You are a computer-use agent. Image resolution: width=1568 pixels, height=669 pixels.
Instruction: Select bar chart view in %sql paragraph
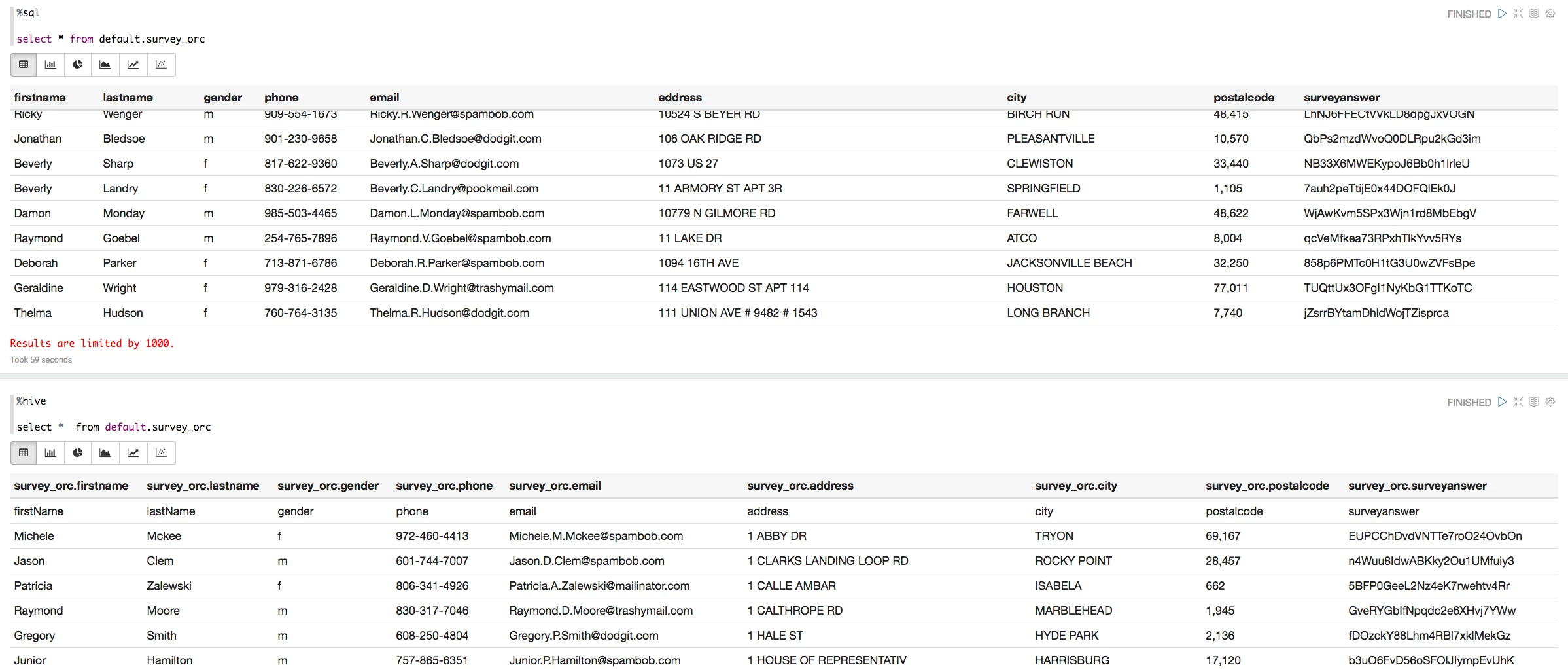(x=50, y=65)
